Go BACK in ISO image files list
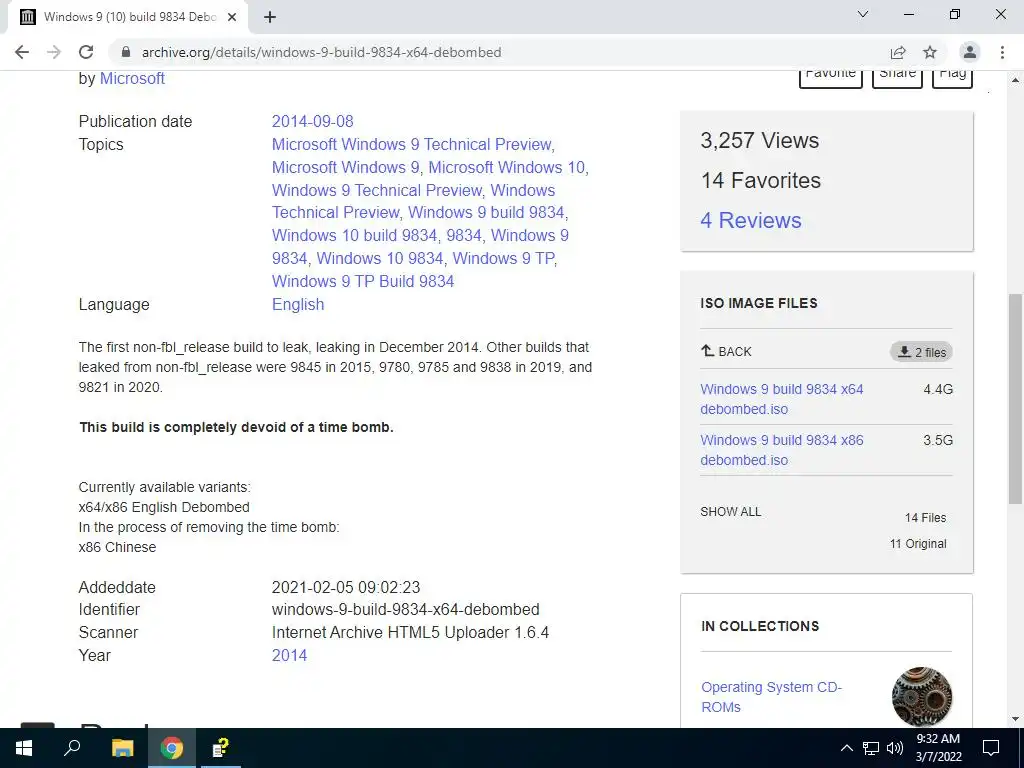 [x=726, y=352]
